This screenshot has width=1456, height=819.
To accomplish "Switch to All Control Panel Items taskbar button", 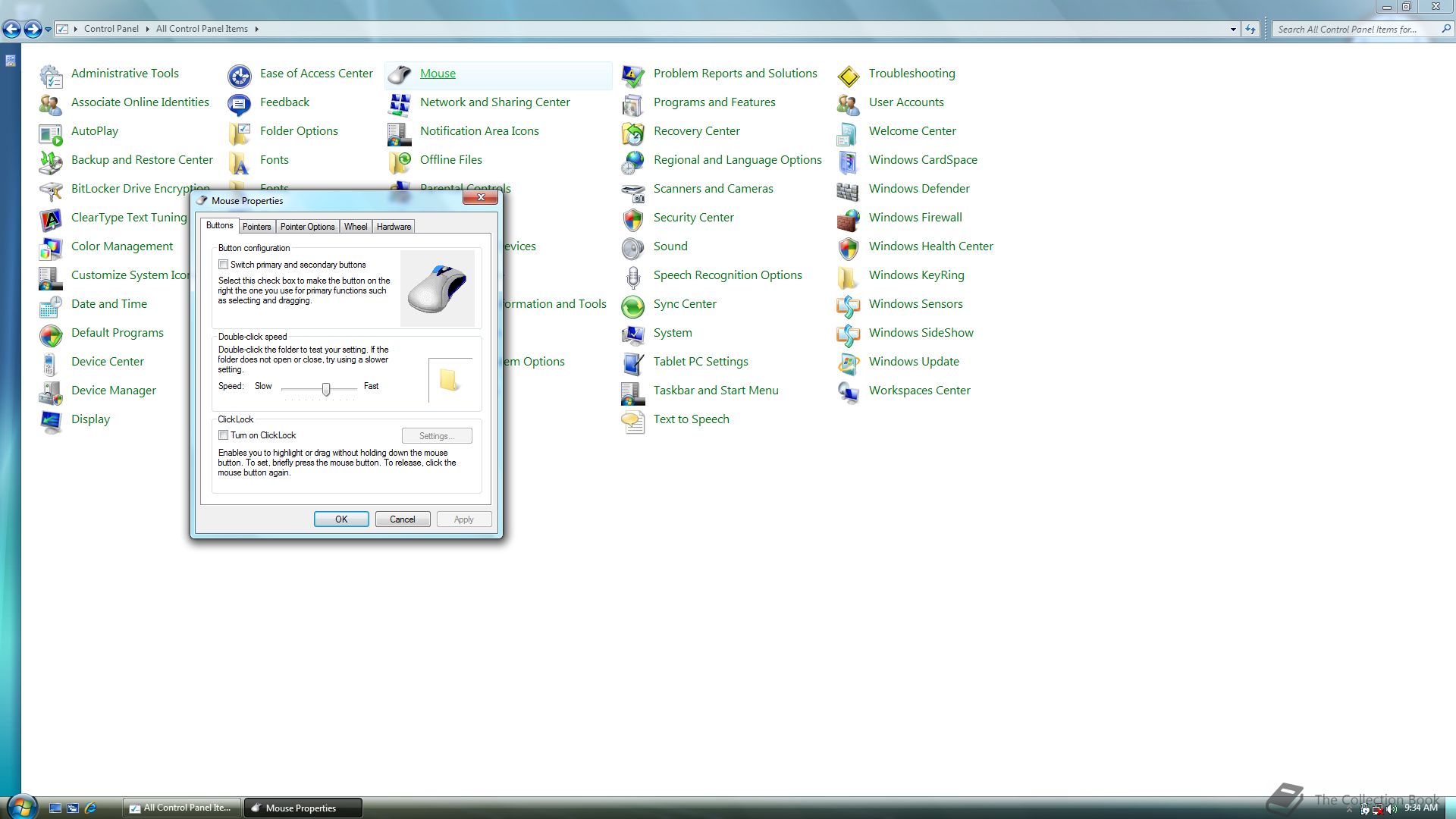I will (x=182, y=808).
